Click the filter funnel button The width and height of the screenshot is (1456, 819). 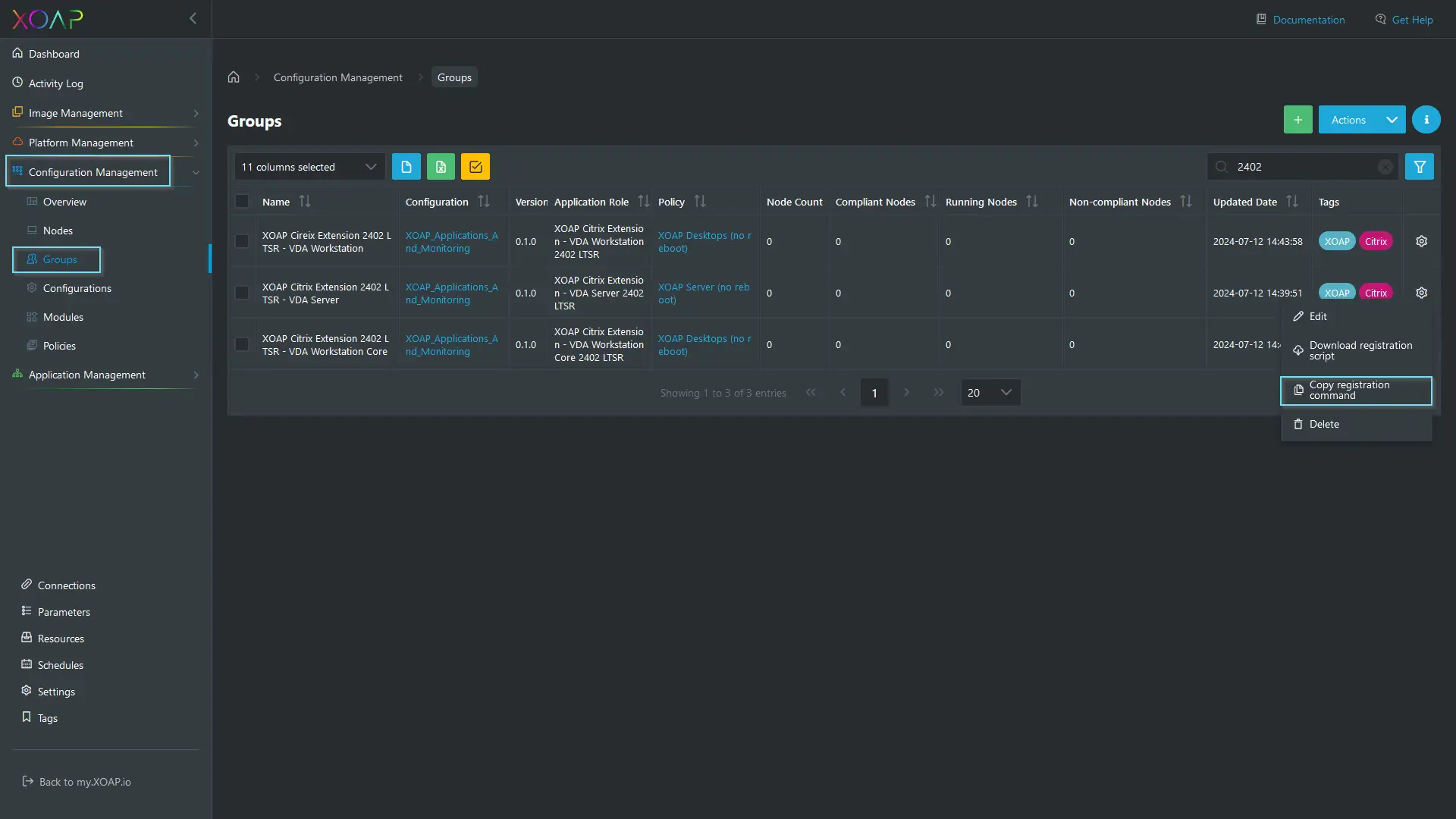(1419, 167)
